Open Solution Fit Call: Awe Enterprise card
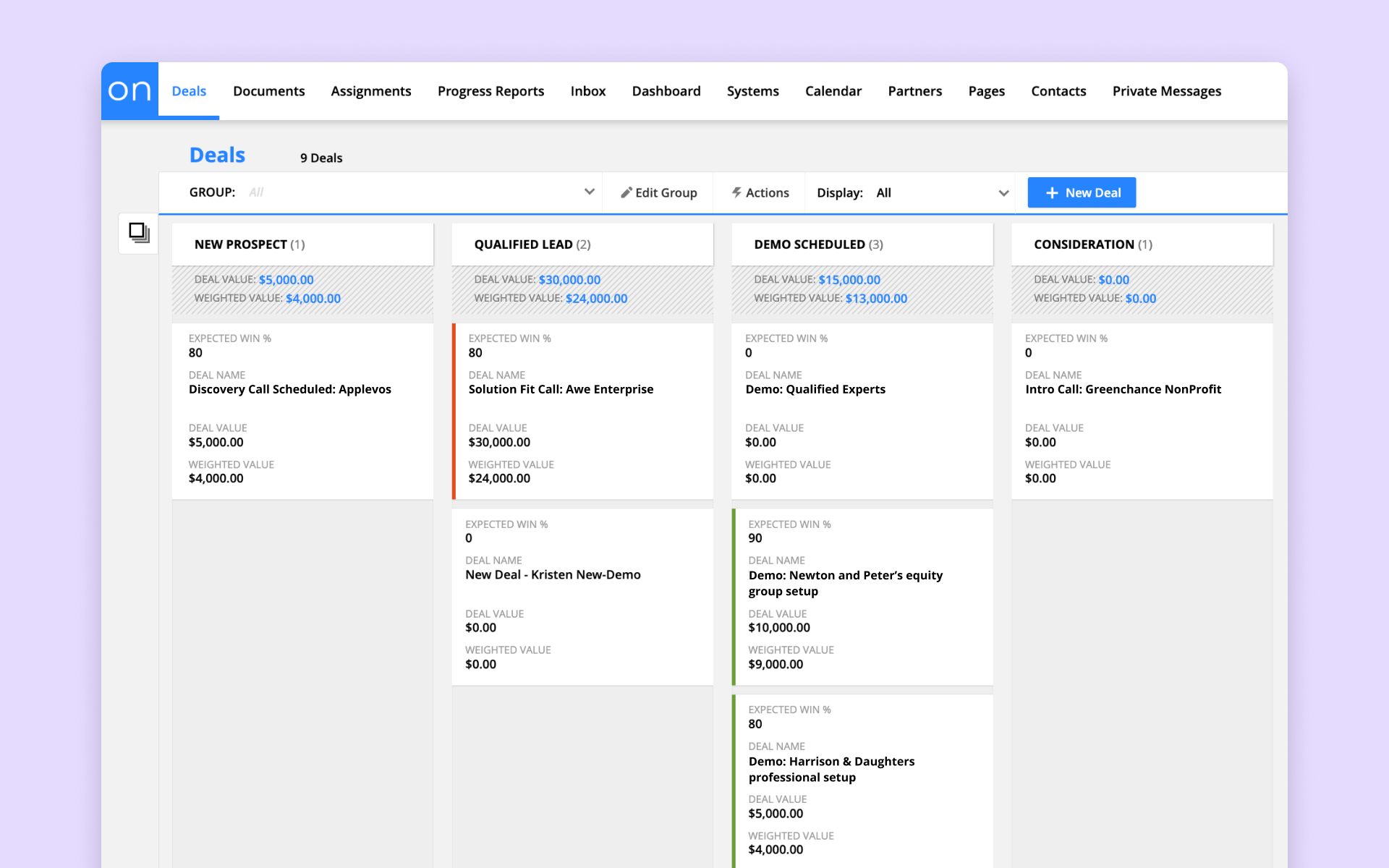The height and width of the screenshot is (868, 1389). [x=561, y=389]
